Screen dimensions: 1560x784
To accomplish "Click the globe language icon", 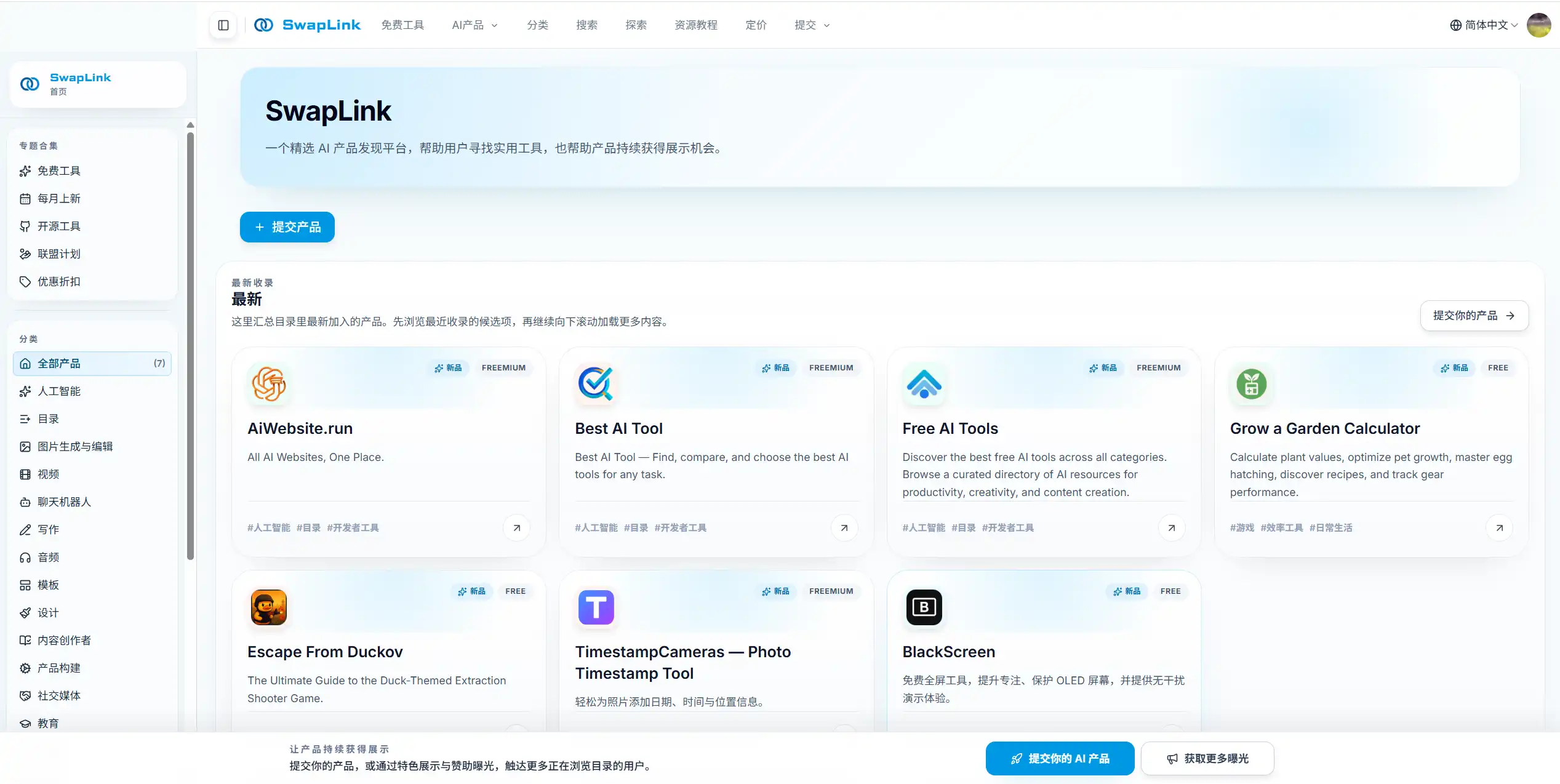I will pos(1455,25).
